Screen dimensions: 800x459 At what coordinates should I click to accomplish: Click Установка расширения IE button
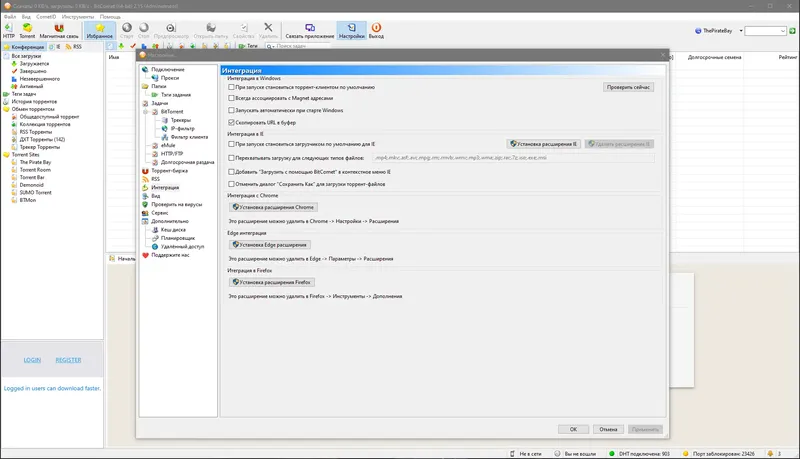pos(543,144)
